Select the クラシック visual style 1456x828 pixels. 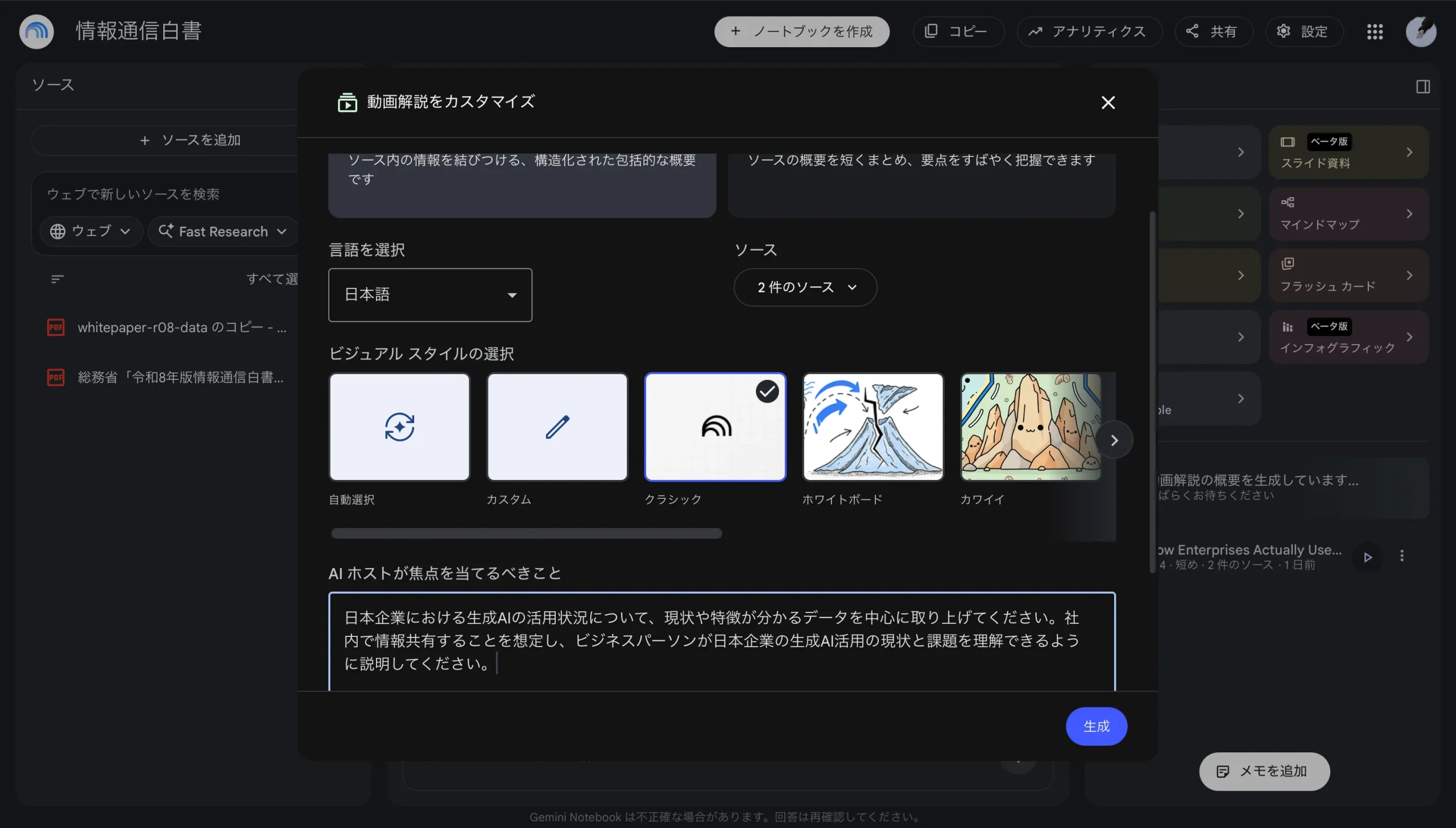[715, 427]
